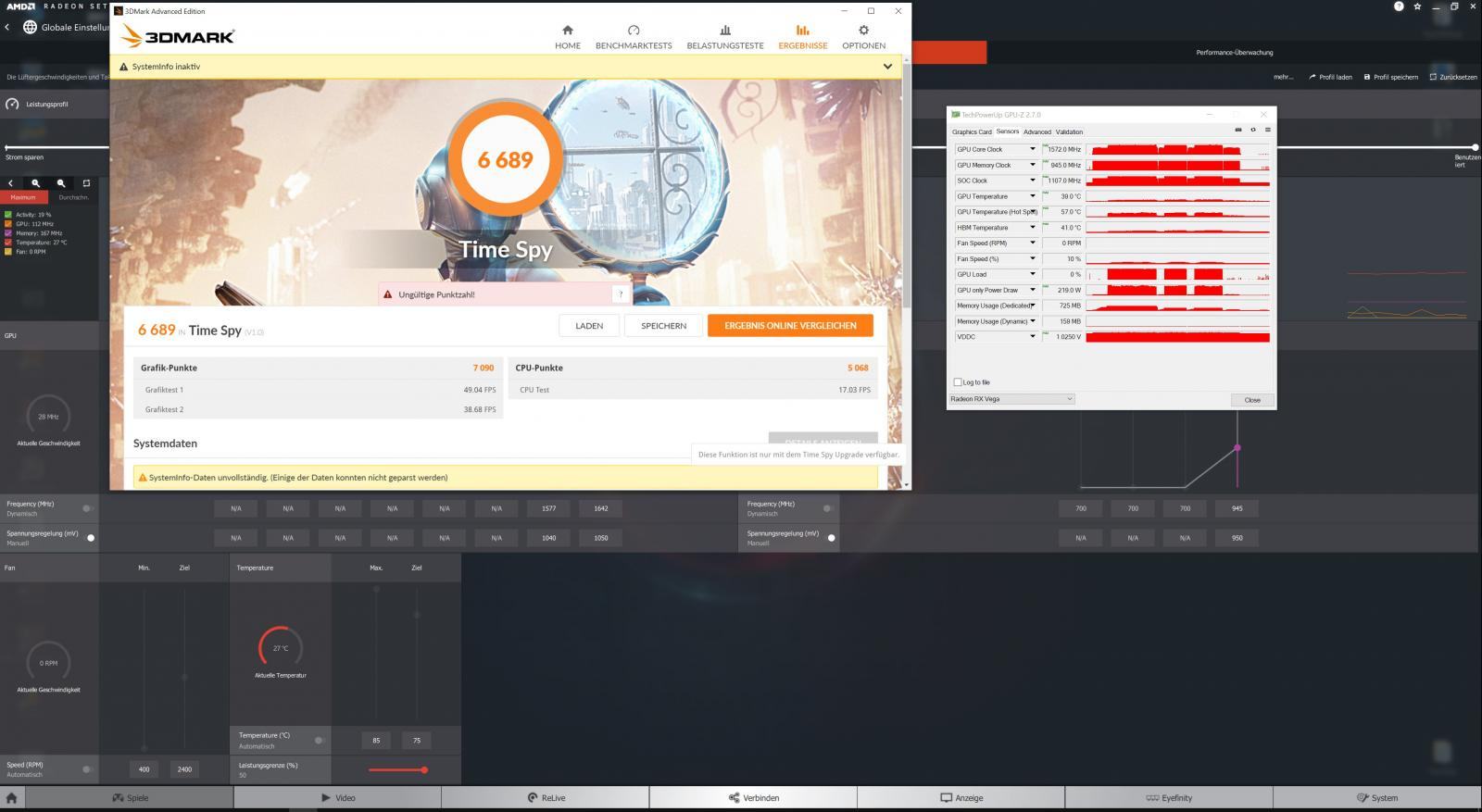This screenshot has width=1482, height=812.
Task: Open Radeon RX Vega device dropdown
Action: point(1011,399)
